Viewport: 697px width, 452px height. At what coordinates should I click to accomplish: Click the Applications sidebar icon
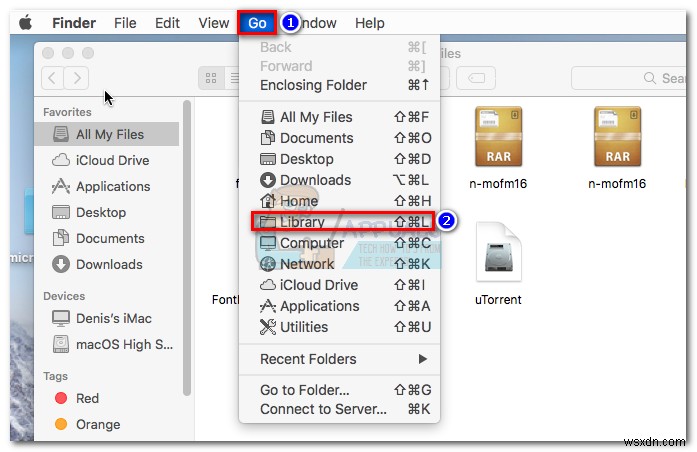(x=61, y=186)
